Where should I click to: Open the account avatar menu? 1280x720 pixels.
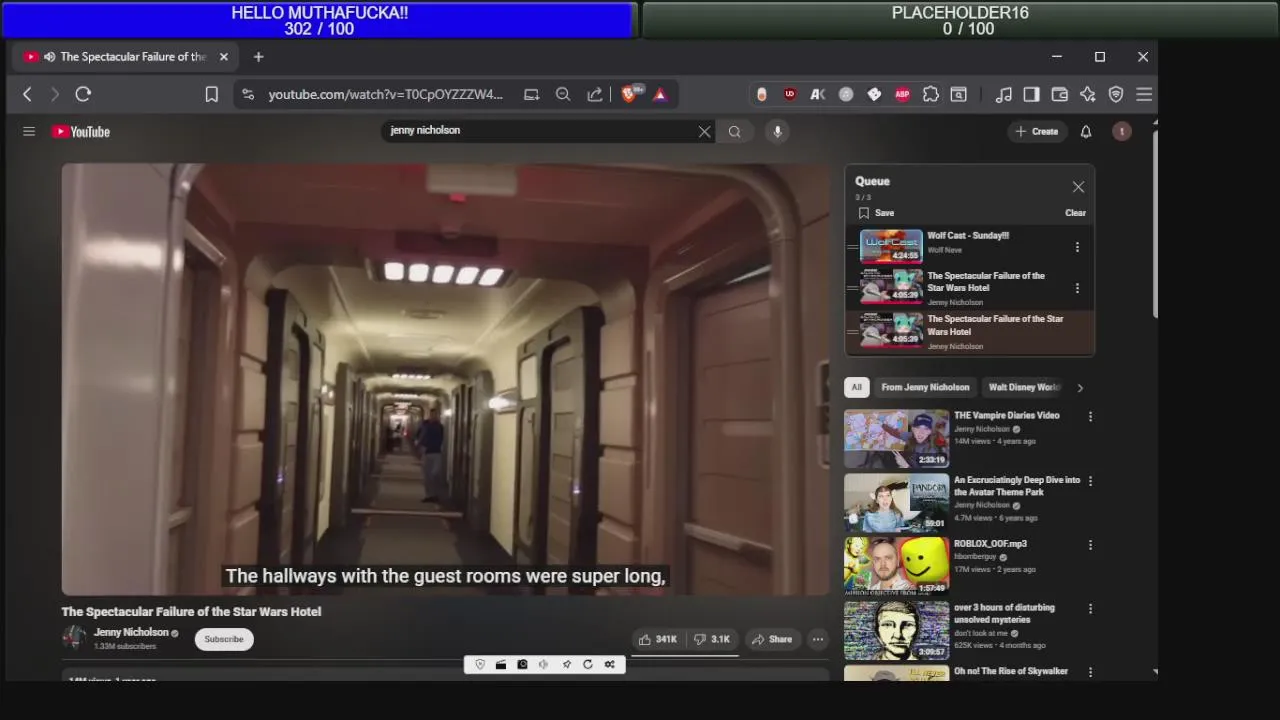coord(1122,131)
